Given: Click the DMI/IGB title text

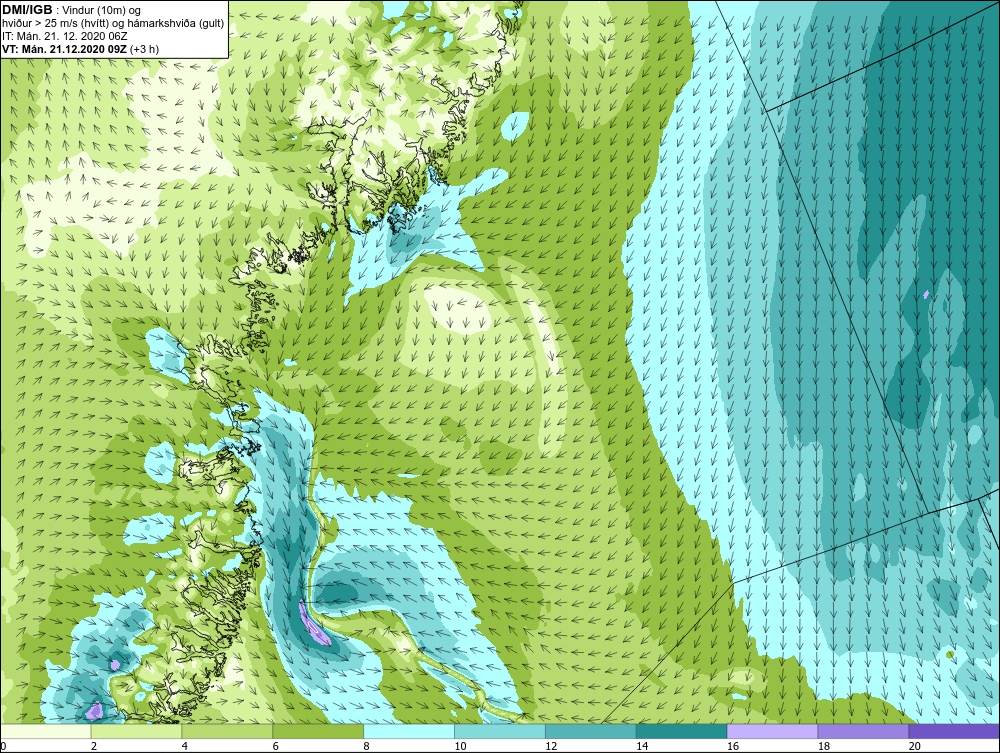Looking at the screenshot, I should pyautogui.click(x=27, y=10).
